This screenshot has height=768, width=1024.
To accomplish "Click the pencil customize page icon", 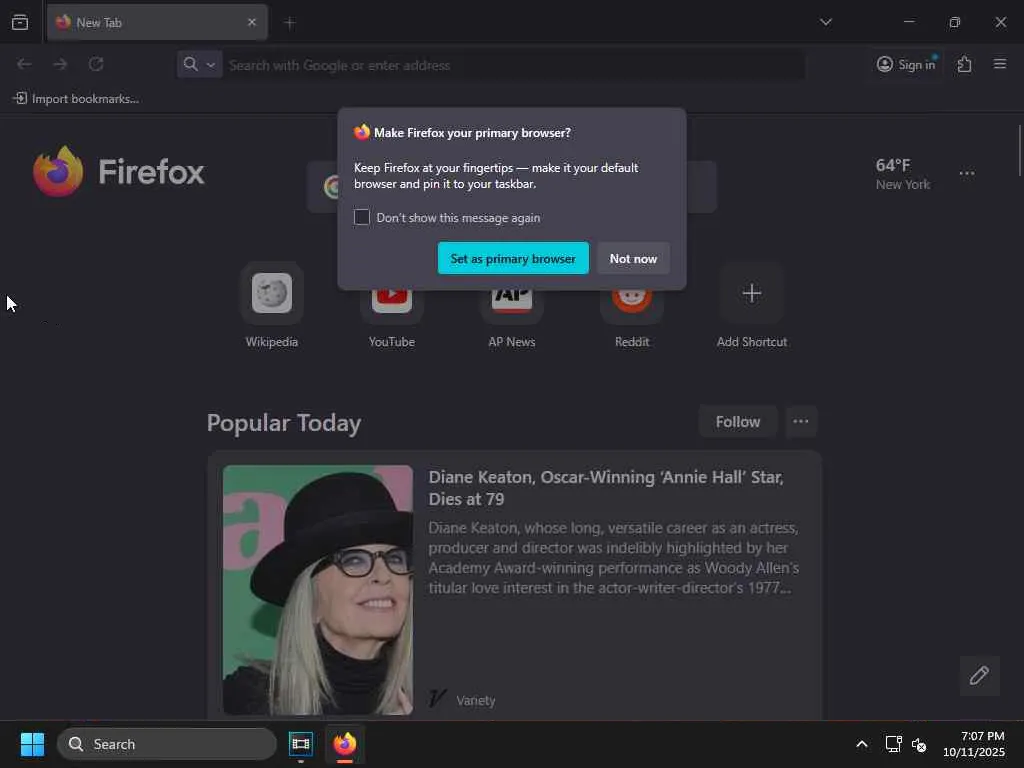I will [x=979, y=675].
